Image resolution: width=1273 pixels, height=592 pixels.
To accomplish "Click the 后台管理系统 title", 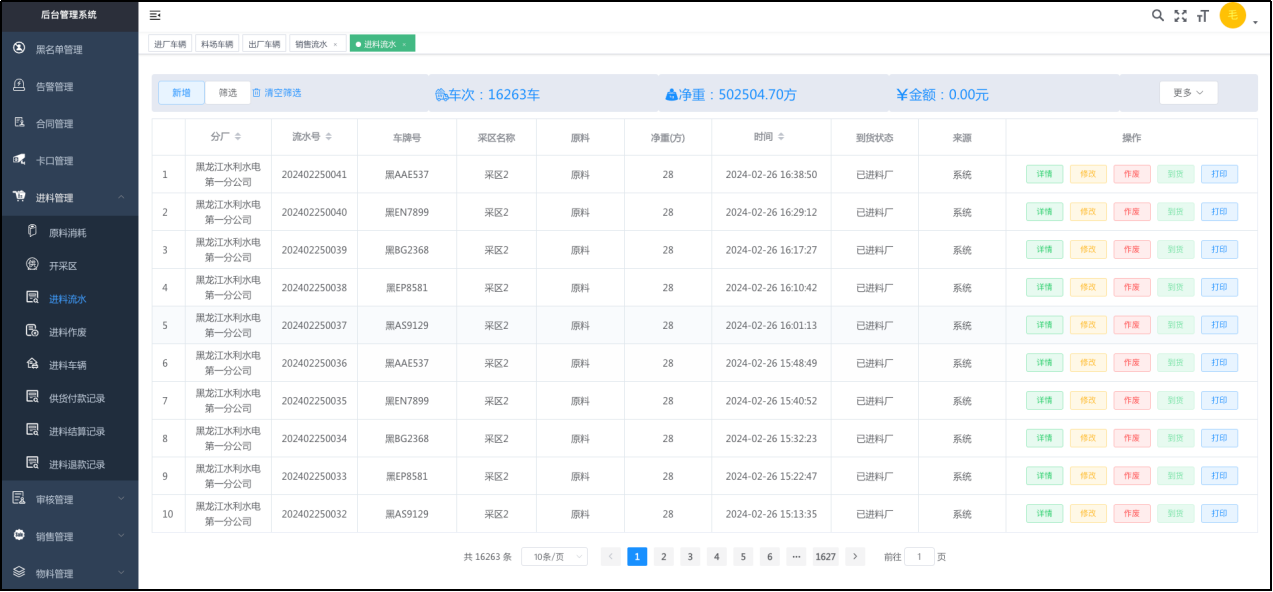I will point(69,14).
